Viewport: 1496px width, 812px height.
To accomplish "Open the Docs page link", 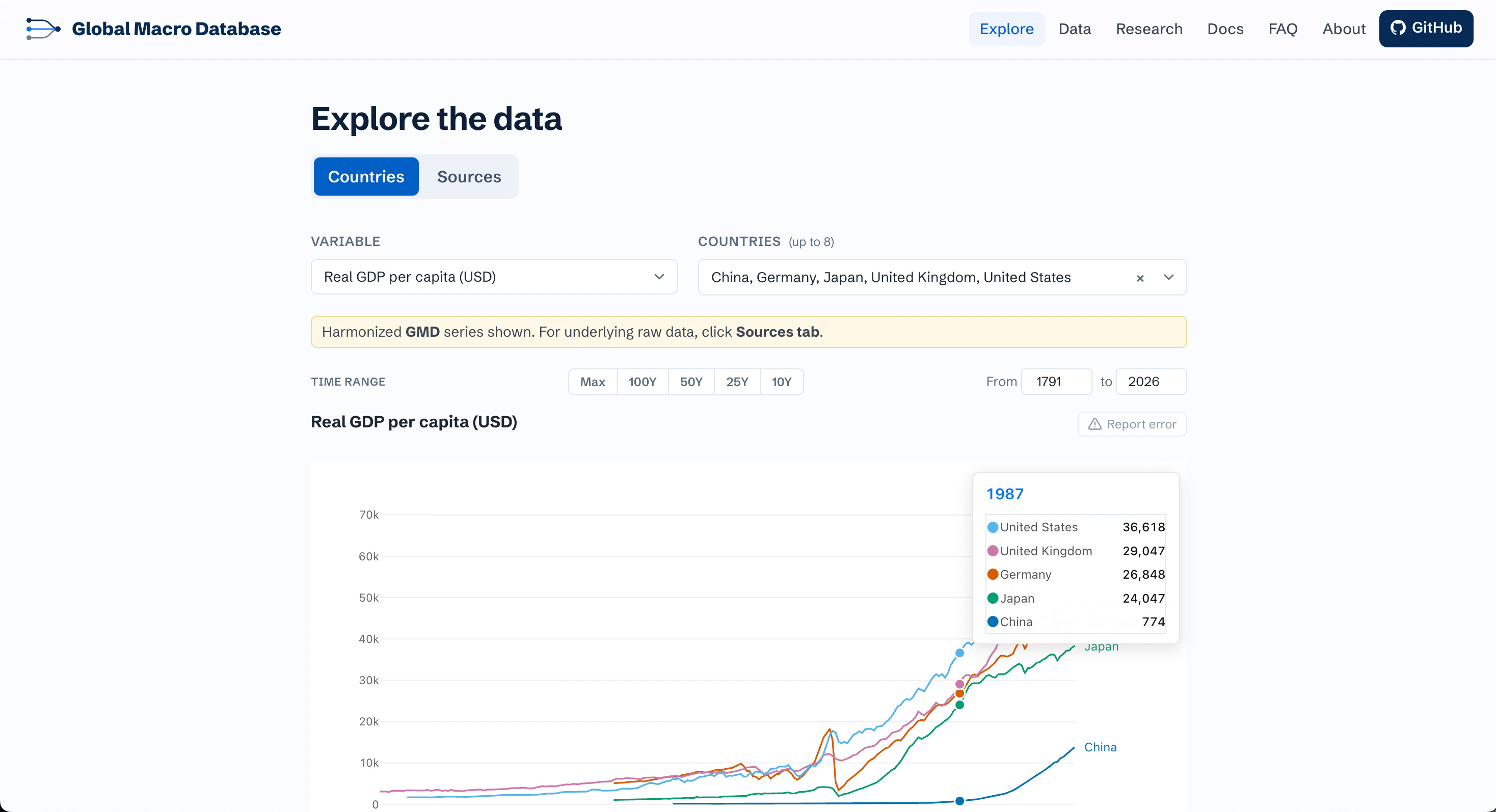I will coord(1225,29).
